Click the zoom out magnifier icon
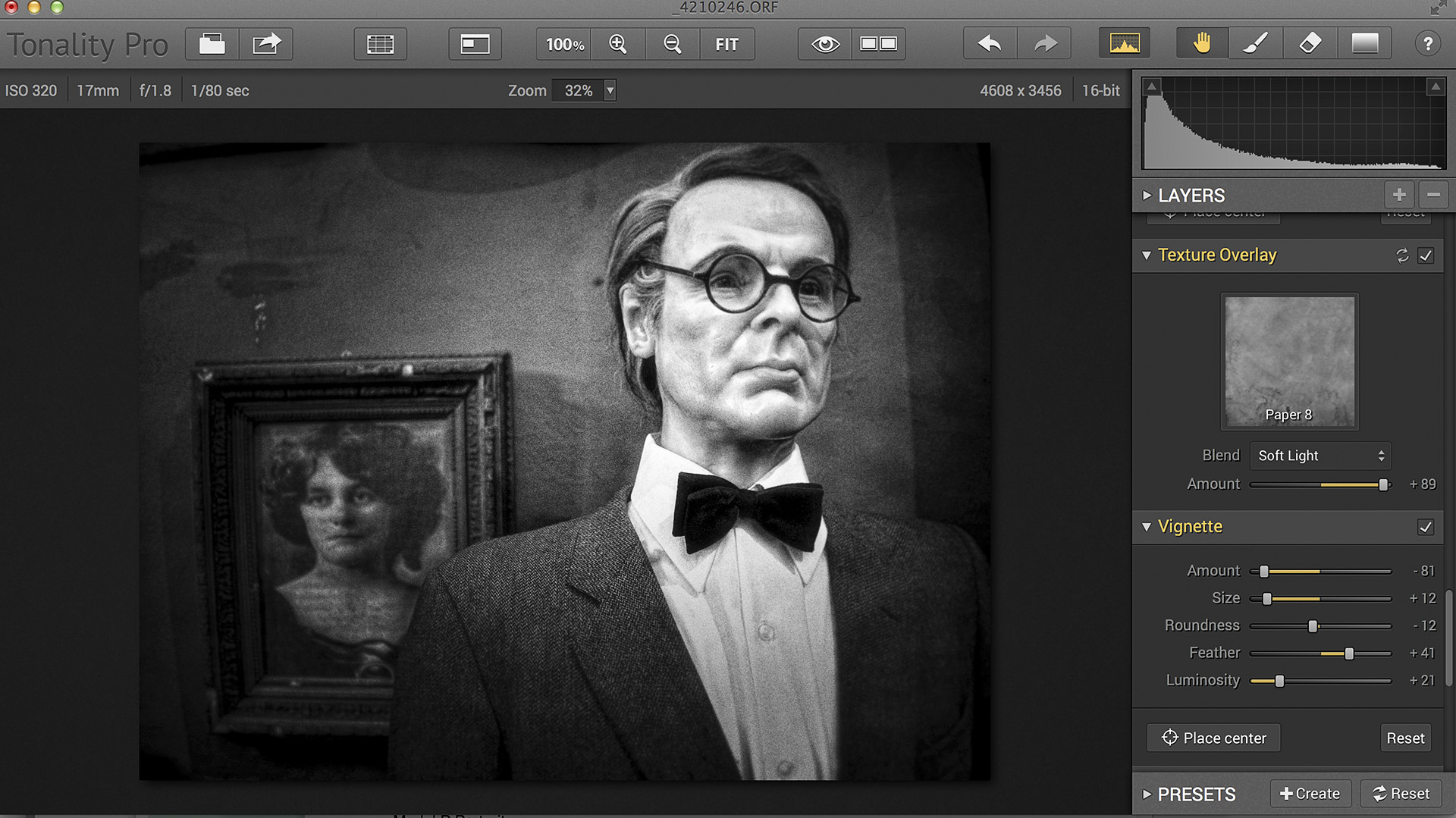Viewport: 1456px width, 818px height. 672,44
